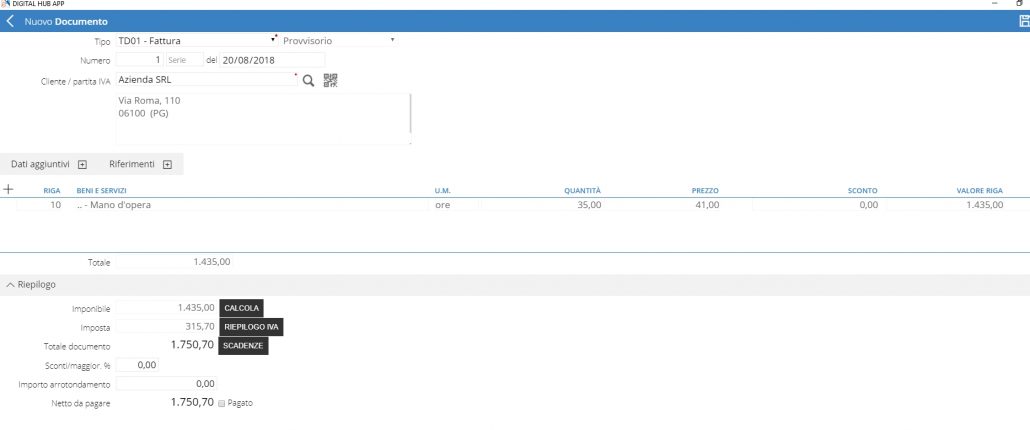Click price cell 41,00

pos(663,205)
